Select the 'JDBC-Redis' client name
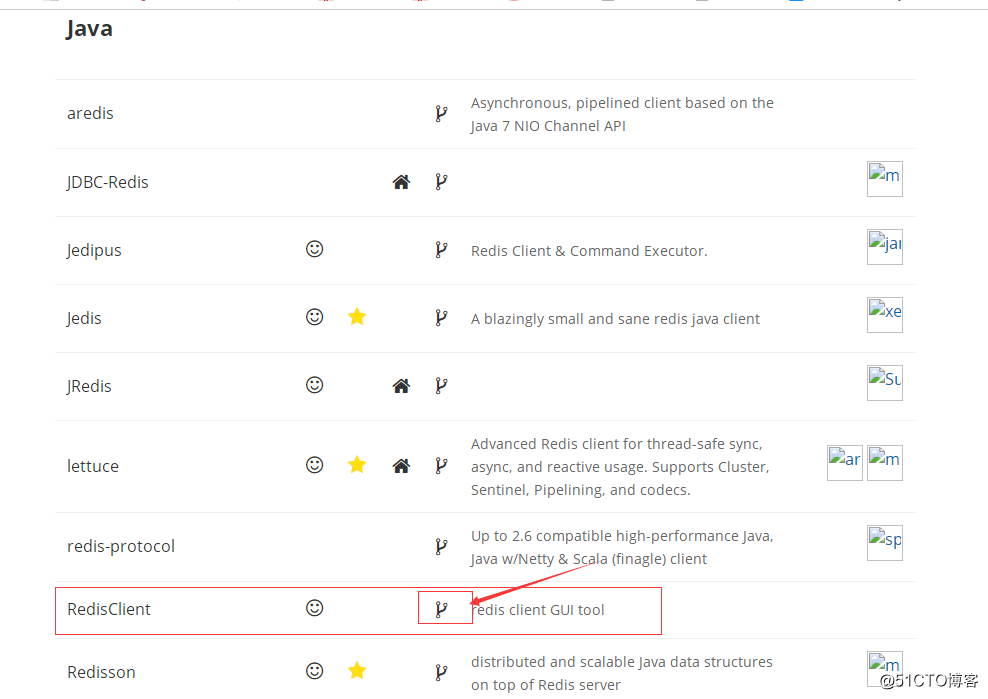988x699 pixels. pyautogui.click(x=108, y=182)
